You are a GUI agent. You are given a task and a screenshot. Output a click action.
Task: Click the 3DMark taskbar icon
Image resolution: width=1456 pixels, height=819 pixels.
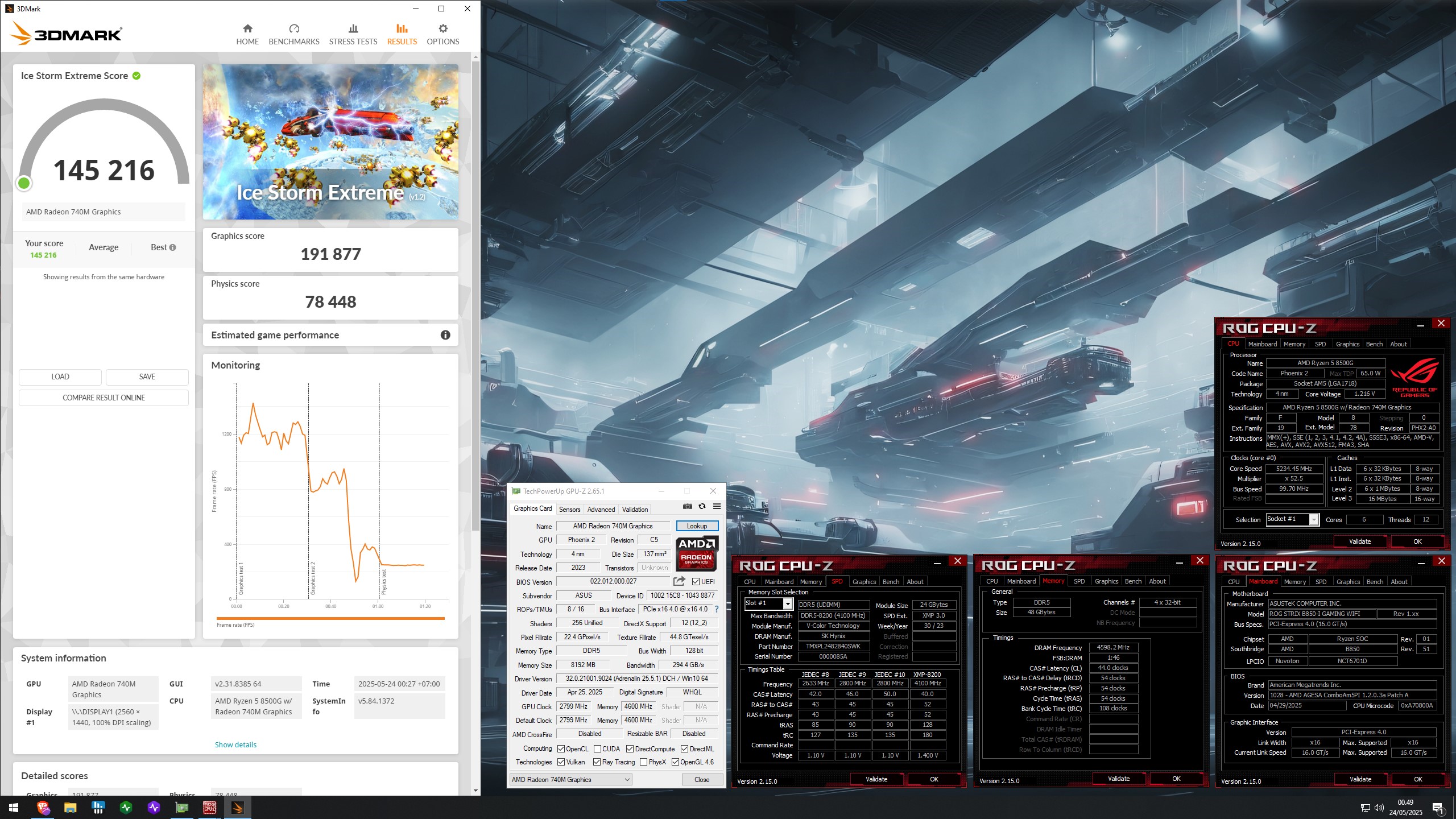click(x=238, y=808)
